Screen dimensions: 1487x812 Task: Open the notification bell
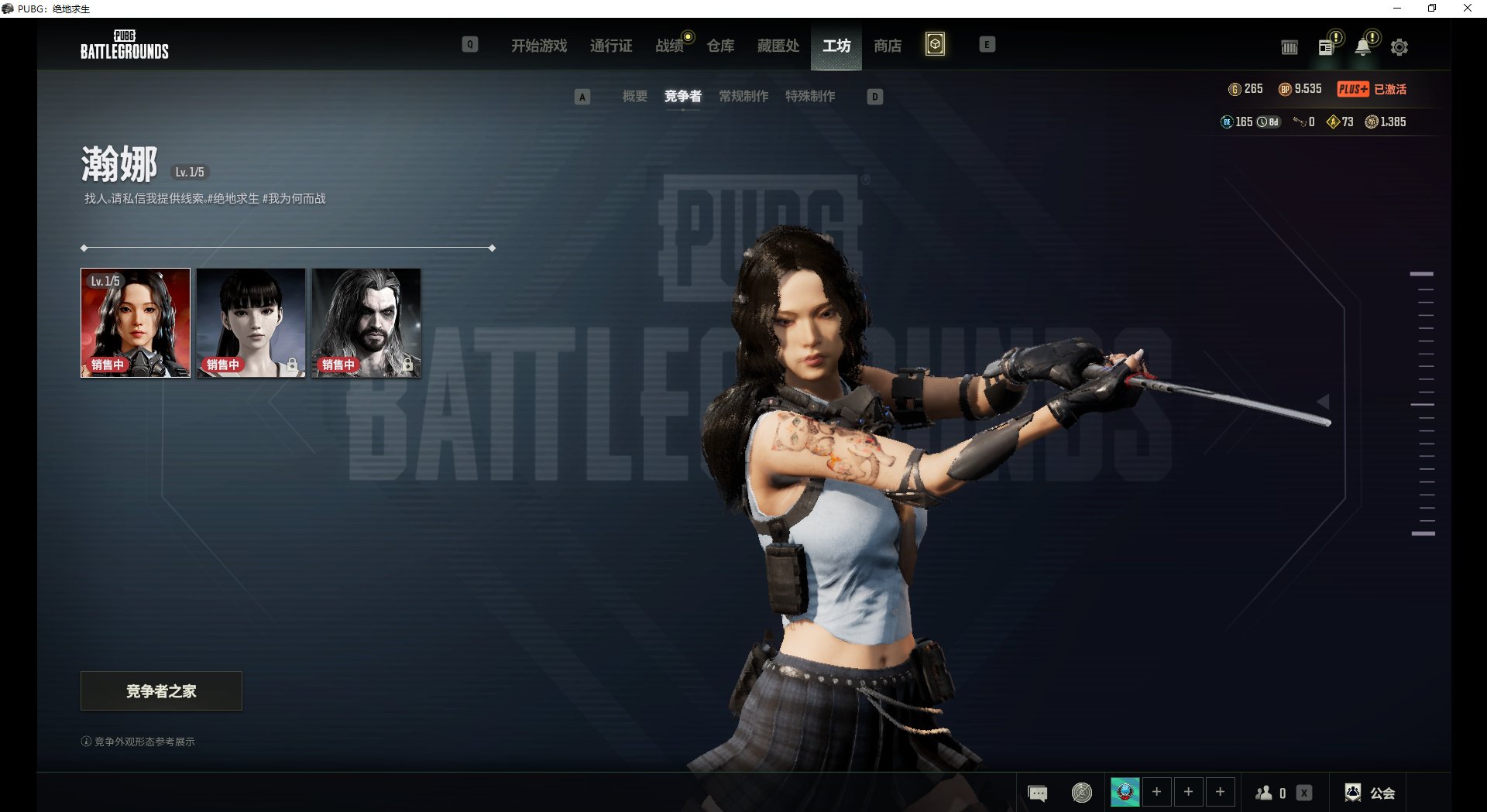point(1362,47)
